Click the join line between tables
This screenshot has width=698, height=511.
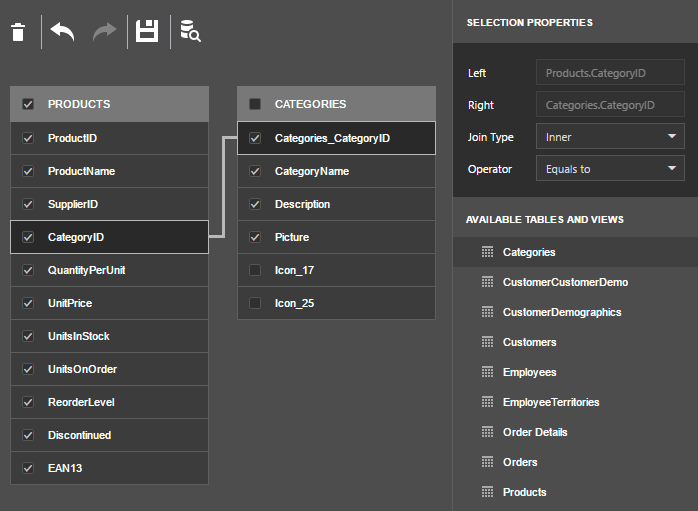223,188
